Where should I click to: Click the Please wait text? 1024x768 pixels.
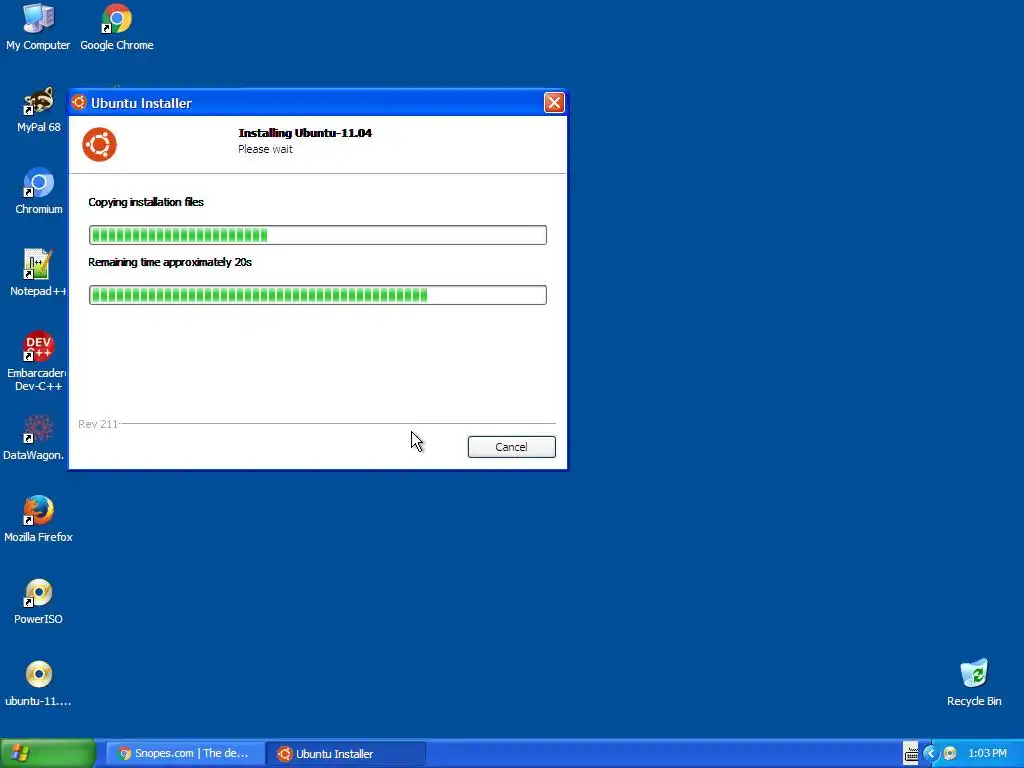265,149
